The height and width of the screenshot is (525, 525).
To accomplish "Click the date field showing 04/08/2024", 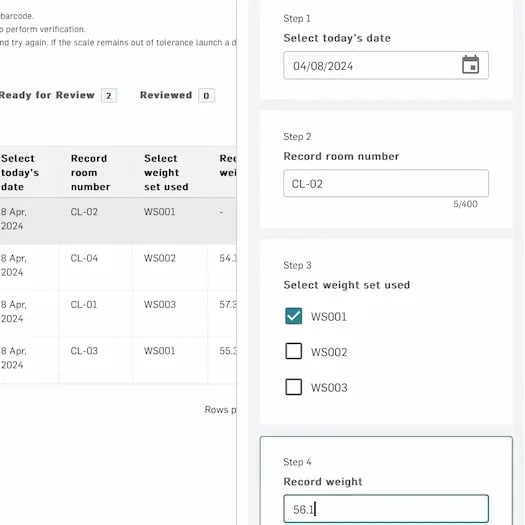I will (x=386, y=65).
